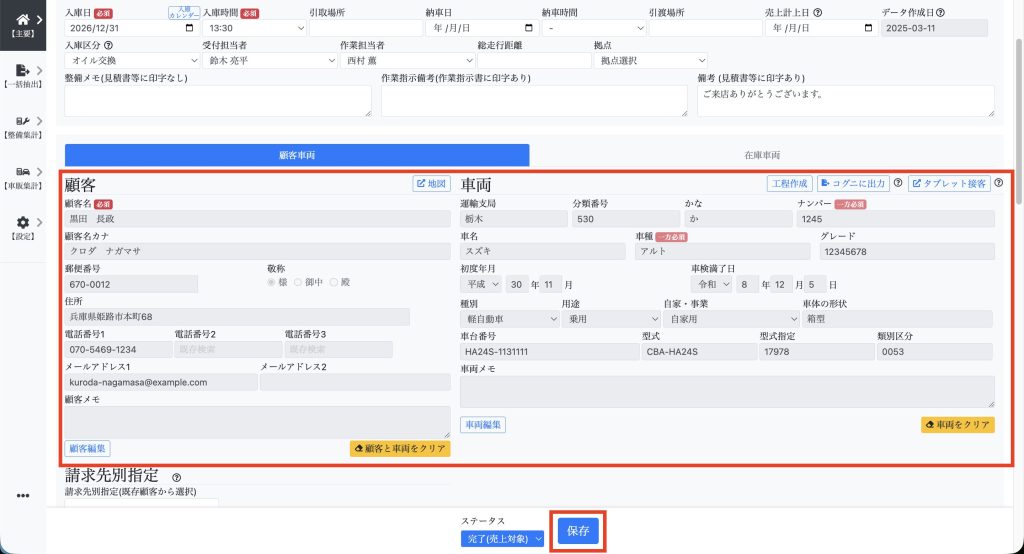Open the 整備集計 wrench icon in sidebar
This screenshot has width=1024, height=554.
(23, 122)
